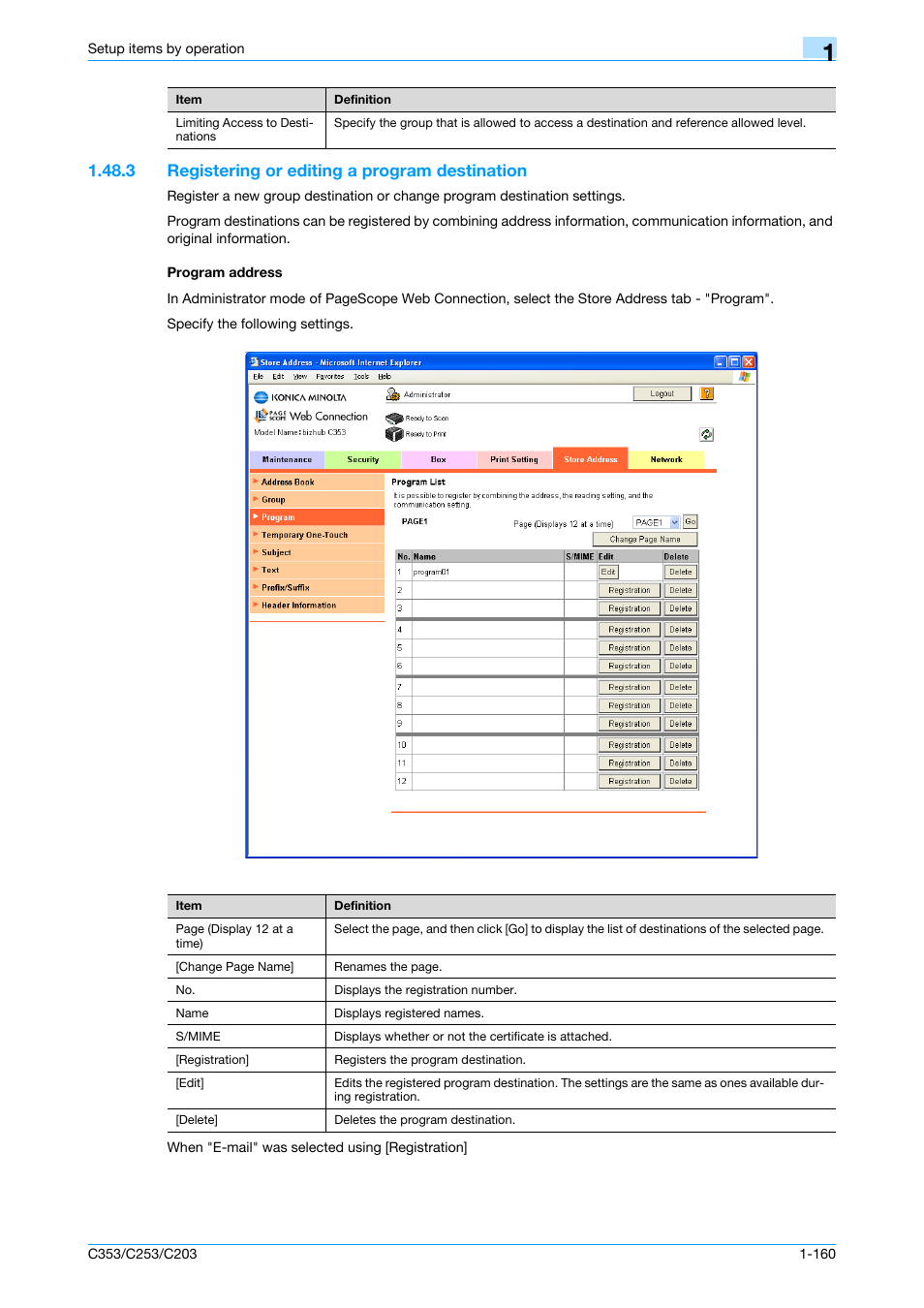This screenshot has width=924, height=1308.
Task: Open the Help menu
Action: [385, 377]
